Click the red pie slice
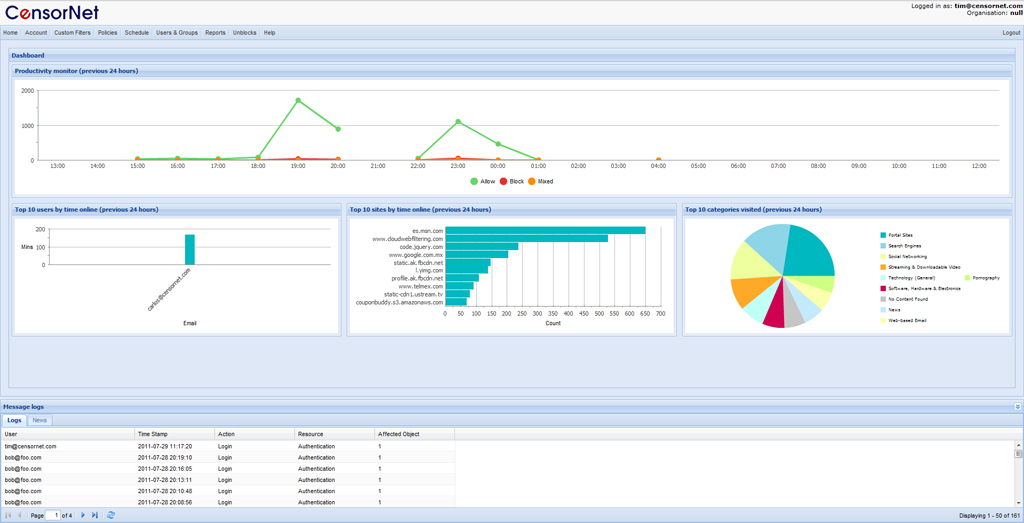Screen dimensions: 1024x523 (x=774, y=310)
